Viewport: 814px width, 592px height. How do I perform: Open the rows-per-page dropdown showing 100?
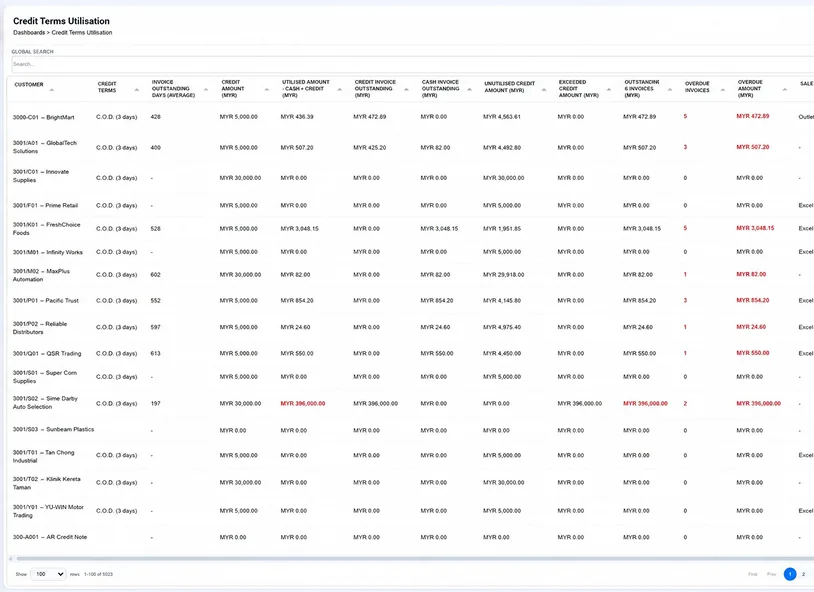point(48,574)
